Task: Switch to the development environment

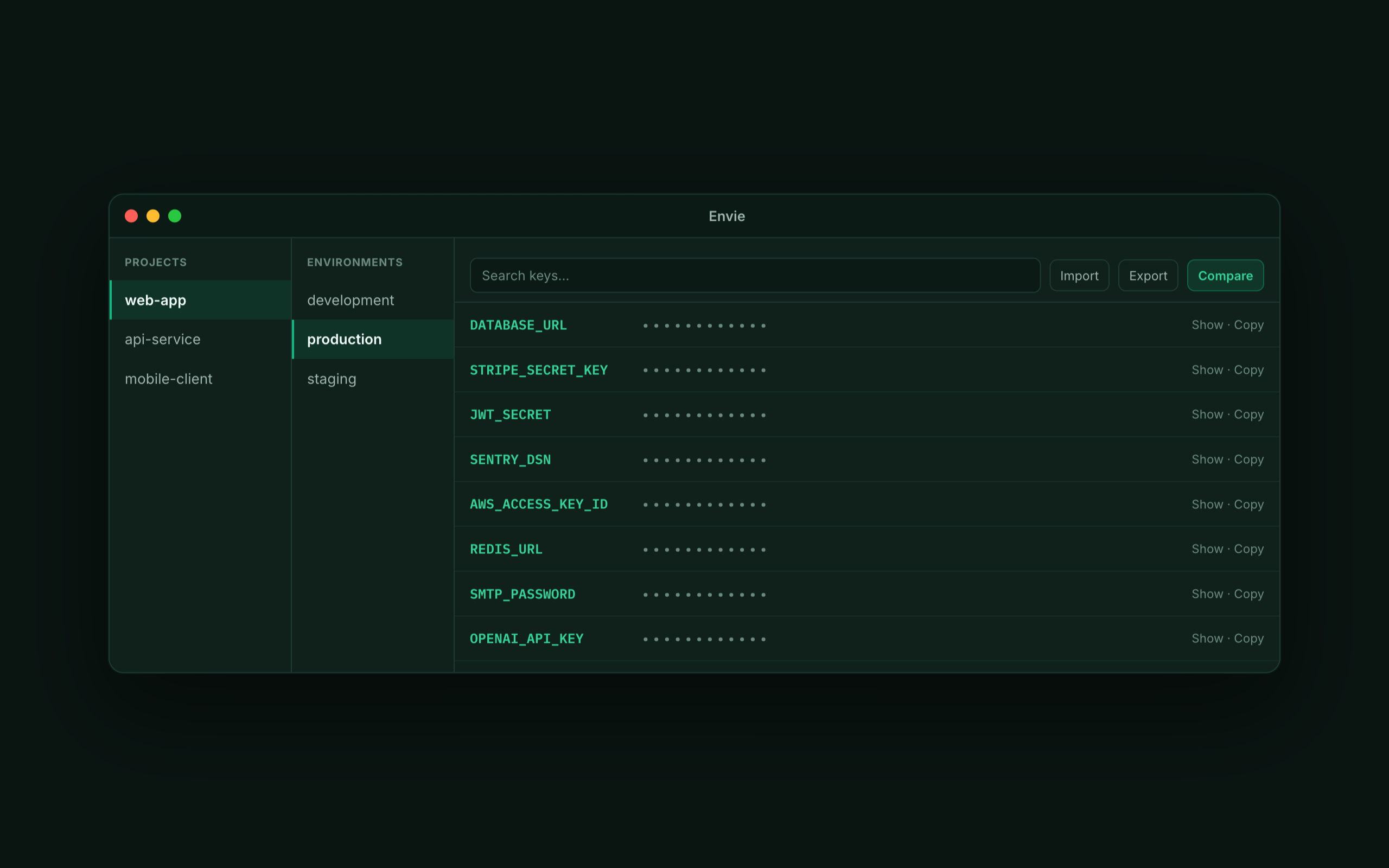Action: (x=373, y=299)
